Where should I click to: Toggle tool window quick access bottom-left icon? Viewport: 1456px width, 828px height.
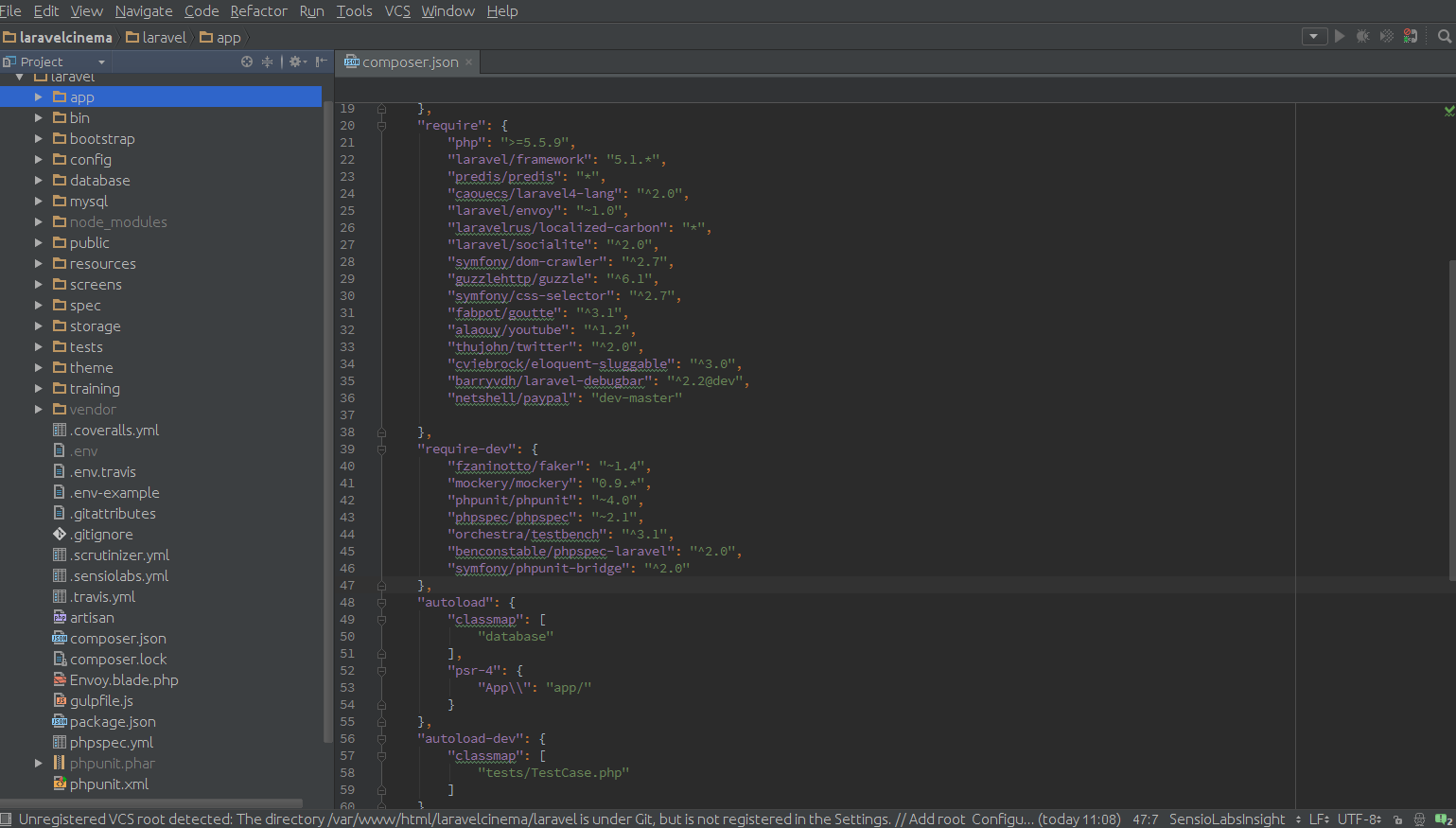[x=6, y=819]
